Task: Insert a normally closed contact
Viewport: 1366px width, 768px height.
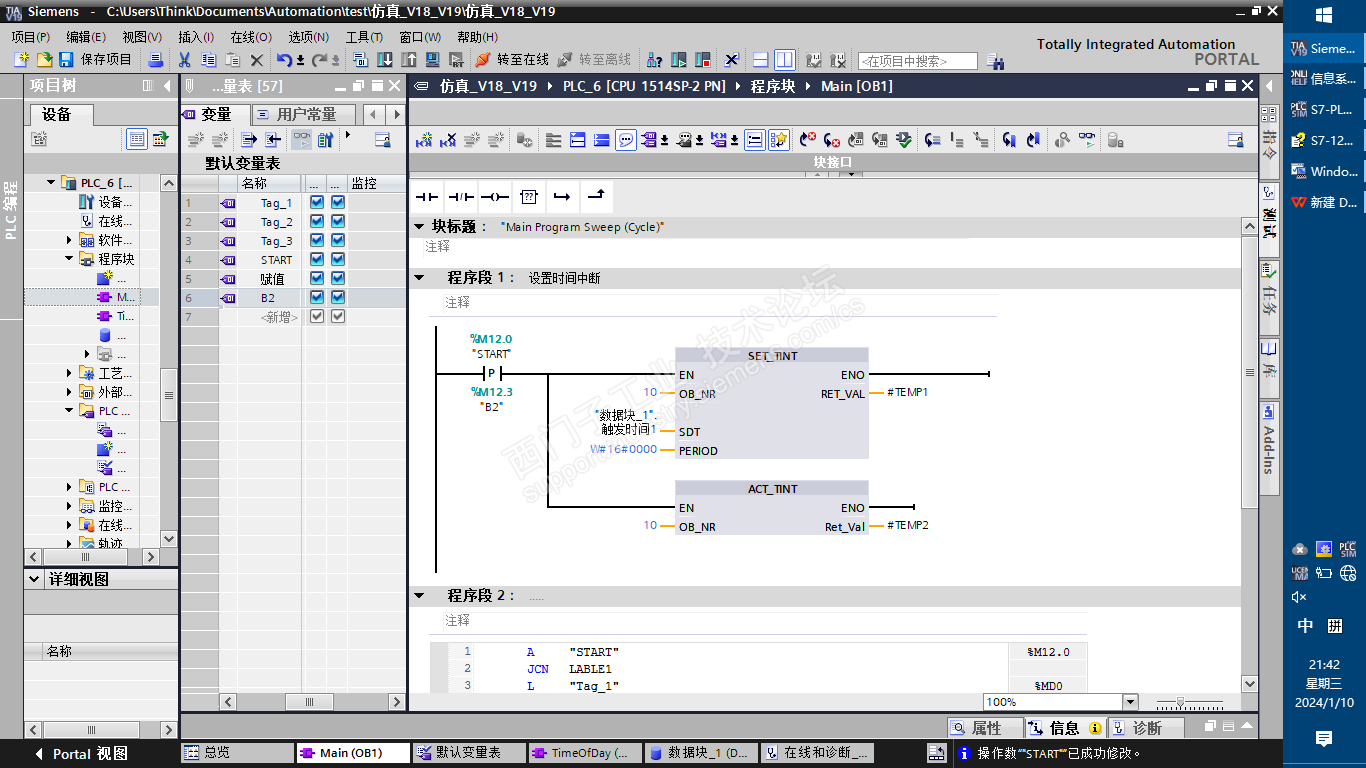Action: click(x=461, y=196)
